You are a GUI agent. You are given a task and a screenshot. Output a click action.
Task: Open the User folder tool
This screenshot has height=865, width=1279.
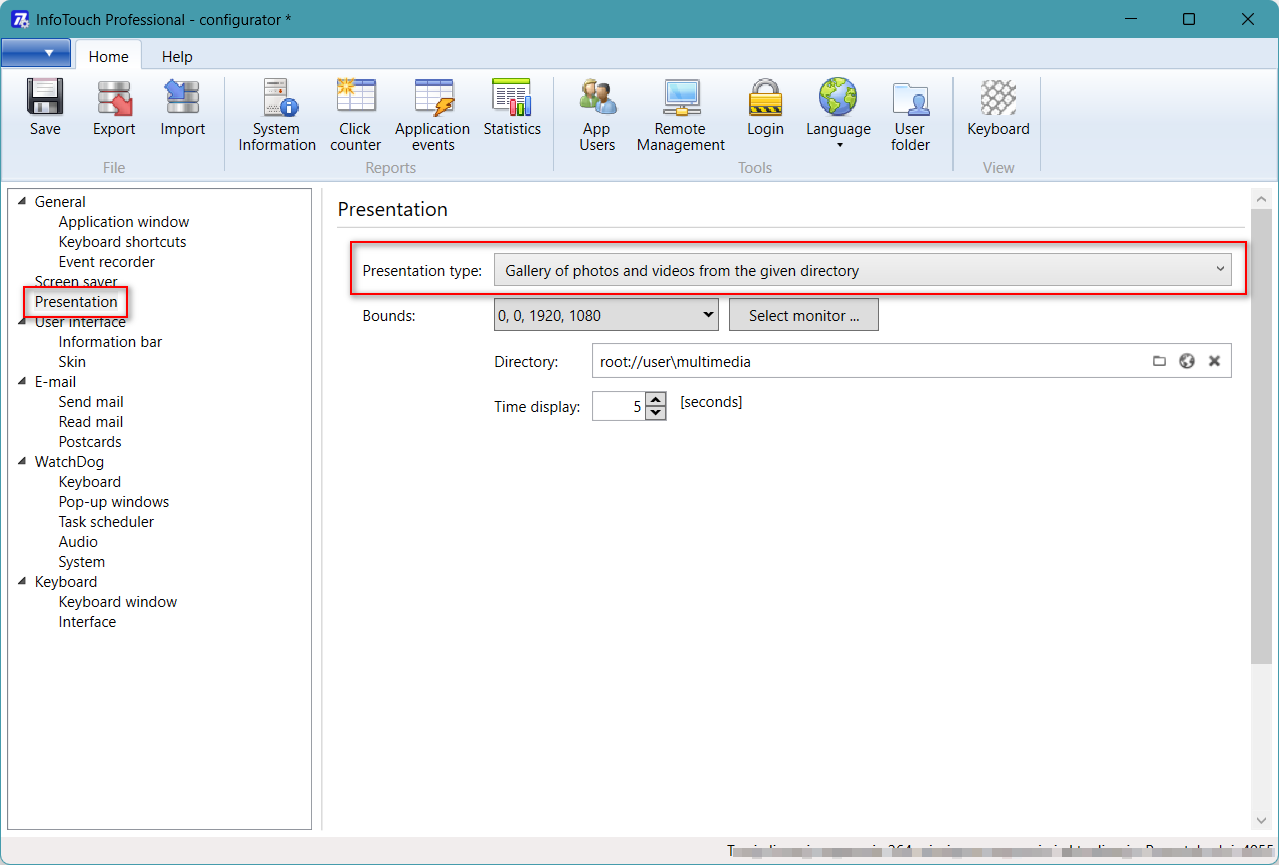coord(910,115)
